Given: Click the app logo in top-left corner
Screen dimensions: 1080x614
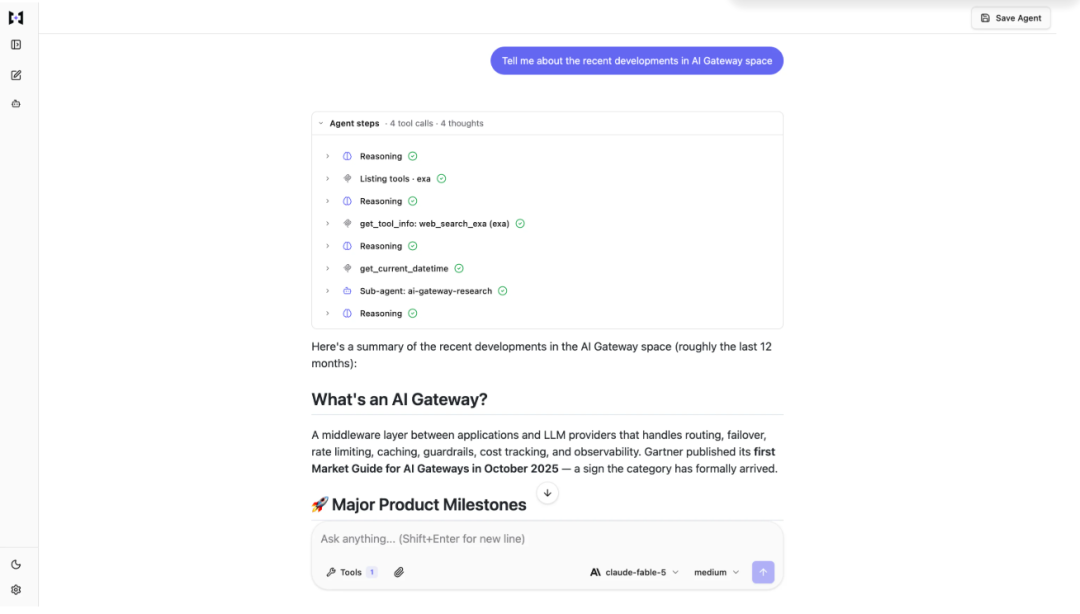Looking at the screenshot, I should coord(16,18).
